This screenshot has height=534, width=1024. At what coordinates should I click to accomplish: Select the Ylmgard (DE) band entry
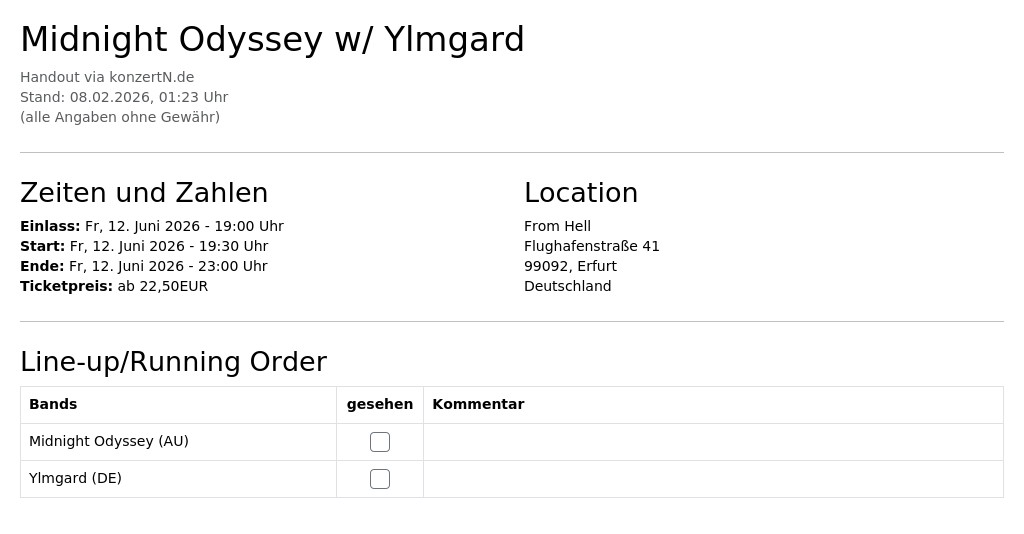[75, 479]
